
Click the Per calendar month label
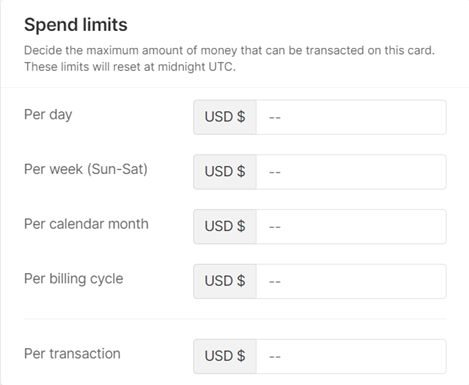(x=86, y=224)
